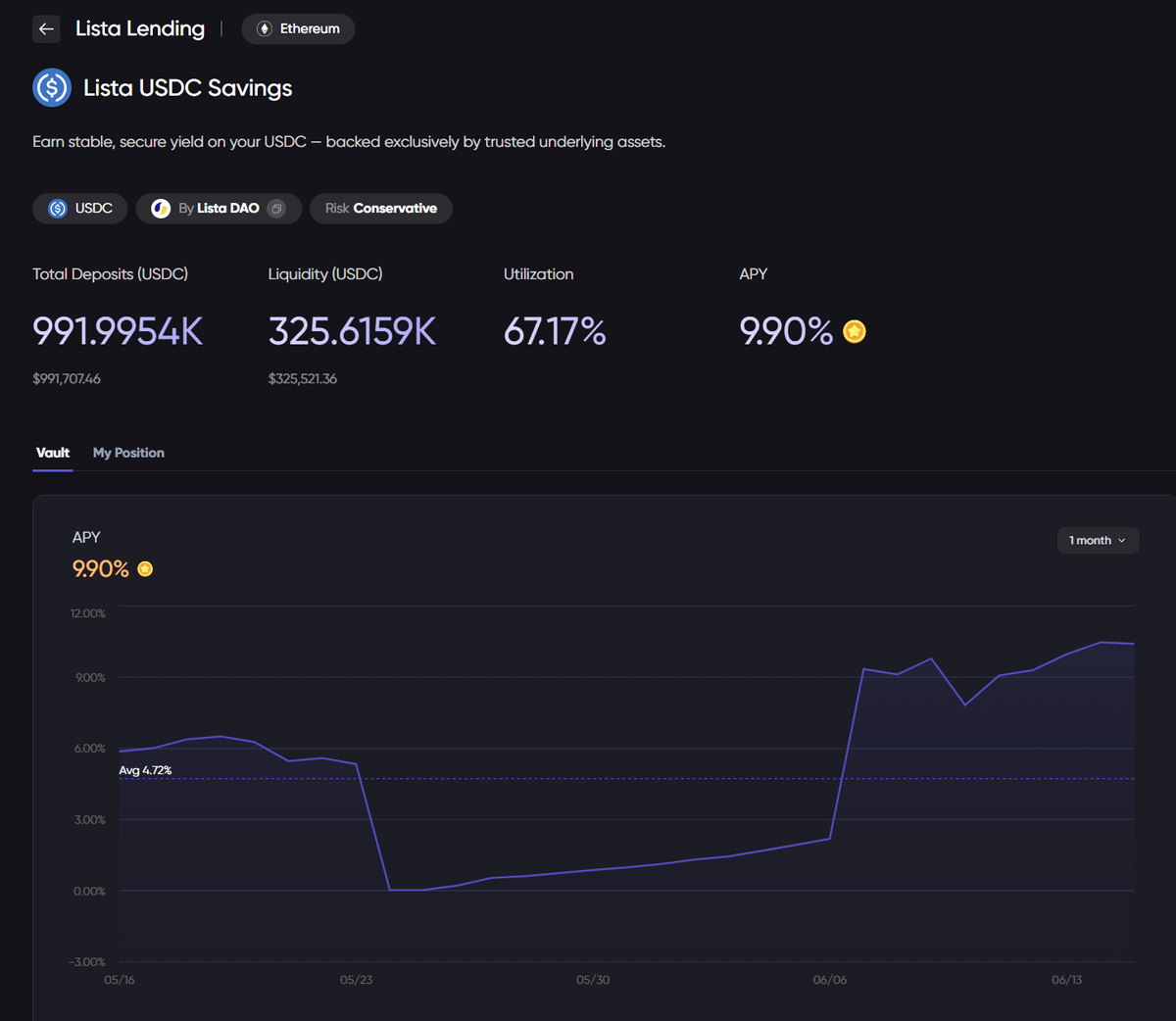
Task: Click the 9.00% y-axis label
Action: [x=90, y=678]
